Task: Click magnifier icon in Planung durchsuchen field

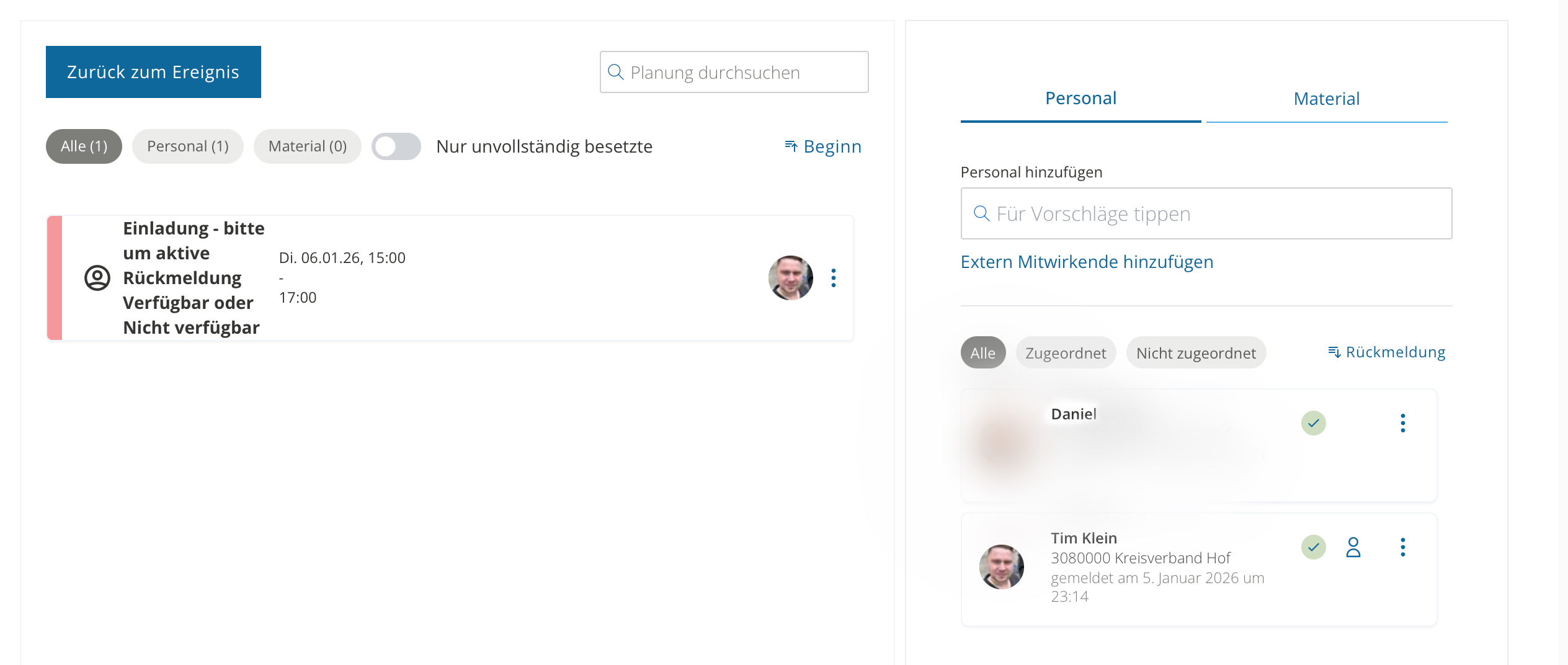Action: pos(615,72)
